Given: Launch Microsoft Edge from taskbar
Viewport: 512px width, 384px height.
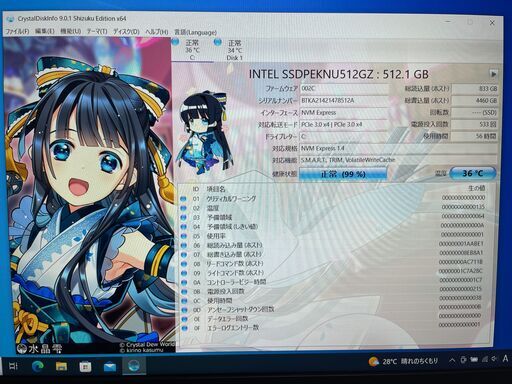Looking at the screenshot, I should [38, 367].
